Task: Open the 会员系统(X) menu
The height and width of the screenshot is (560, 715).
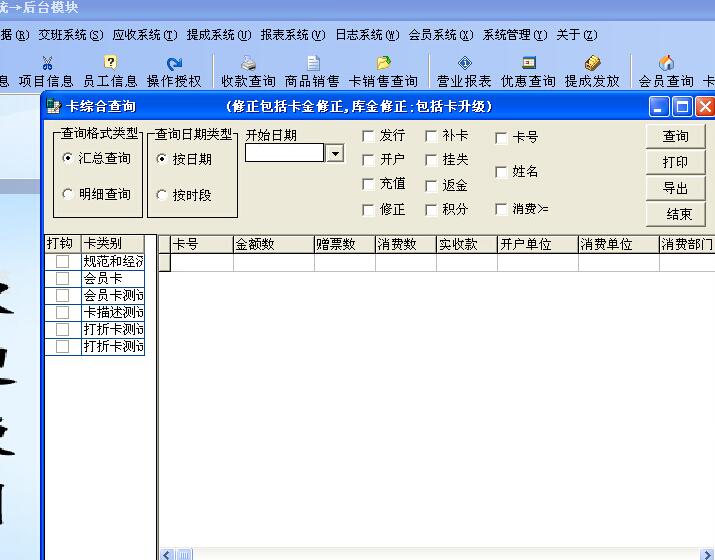Action: click(x=441, y=35)
